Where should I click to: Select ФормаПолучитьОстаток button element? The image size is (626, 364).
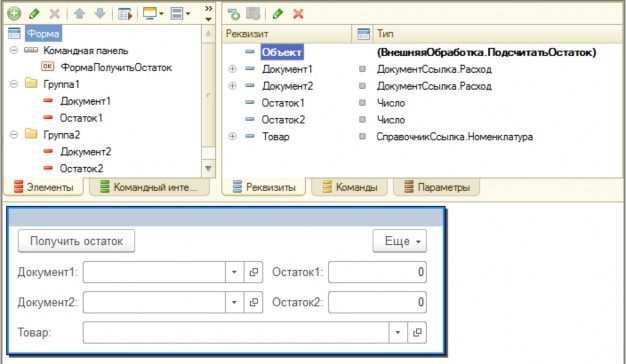tap(116, 67)
